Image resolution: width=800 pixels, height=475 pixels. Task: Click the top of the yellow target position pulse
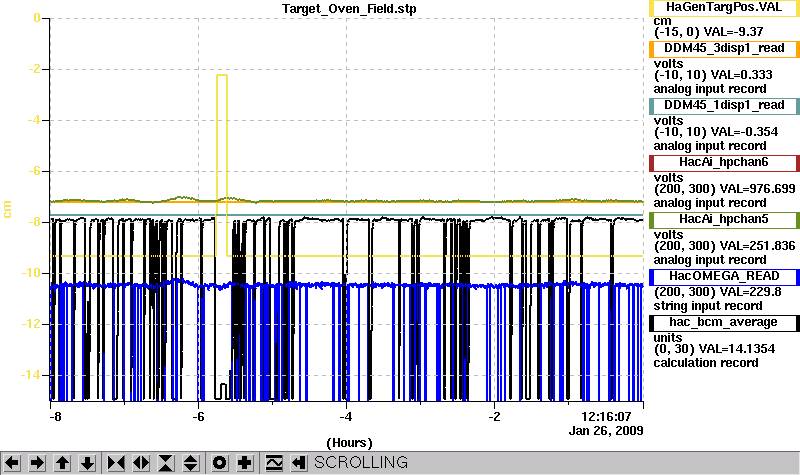[x=222, y=76]
